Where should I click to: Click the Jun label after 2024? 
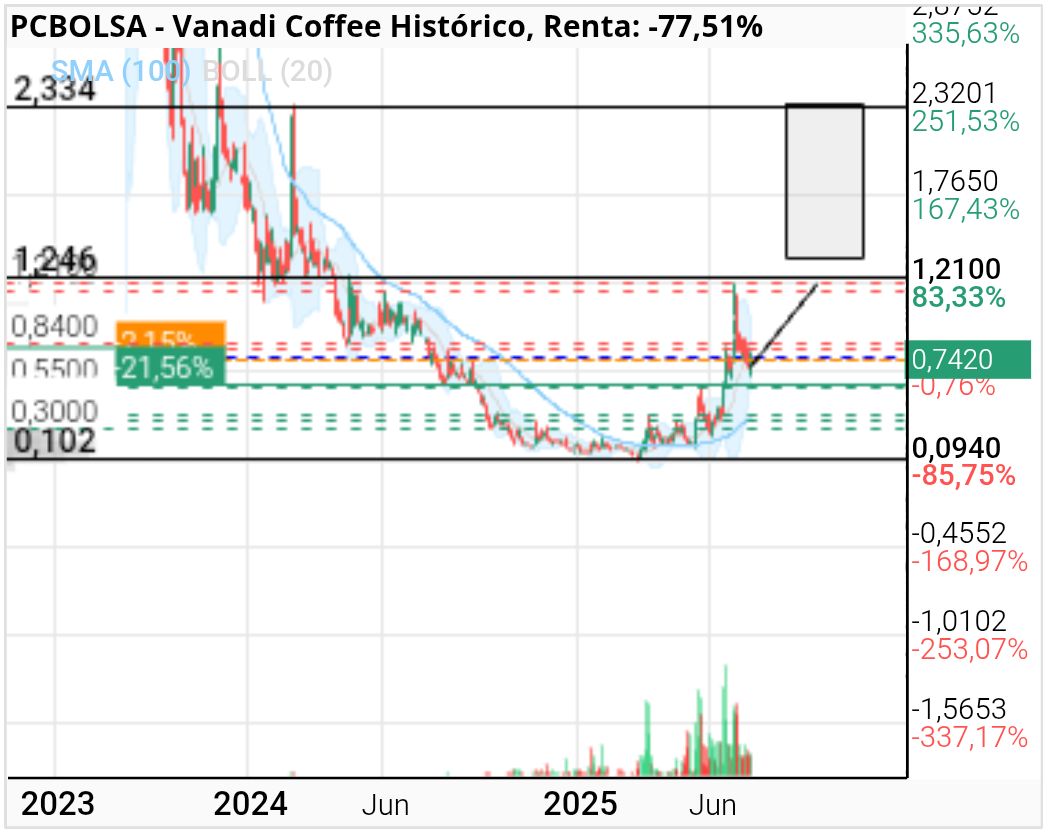pyautogui.click(x=385, y=806)
